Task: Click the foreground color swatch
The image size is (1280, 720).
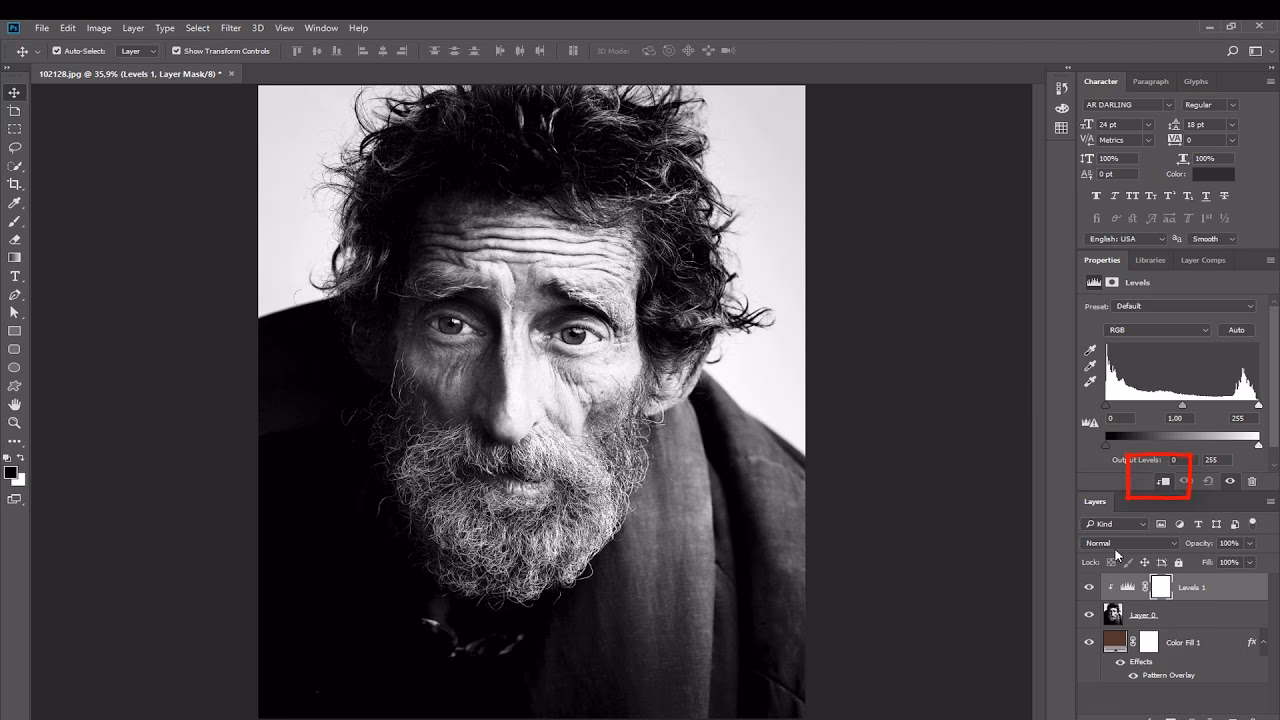Action: tap(10, 471)
